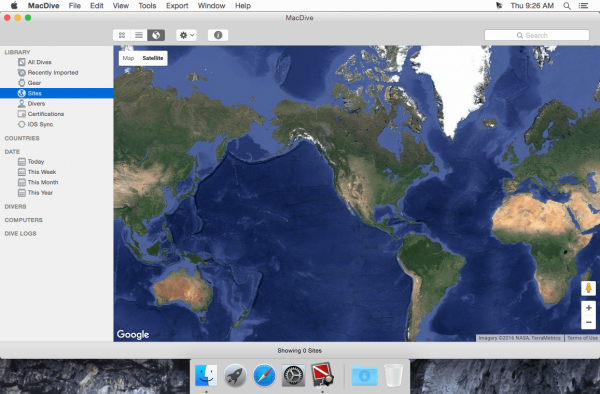Click the Recently Imported clock icon
This screenshot has width=600, height=394.
[x=22, y=72]
